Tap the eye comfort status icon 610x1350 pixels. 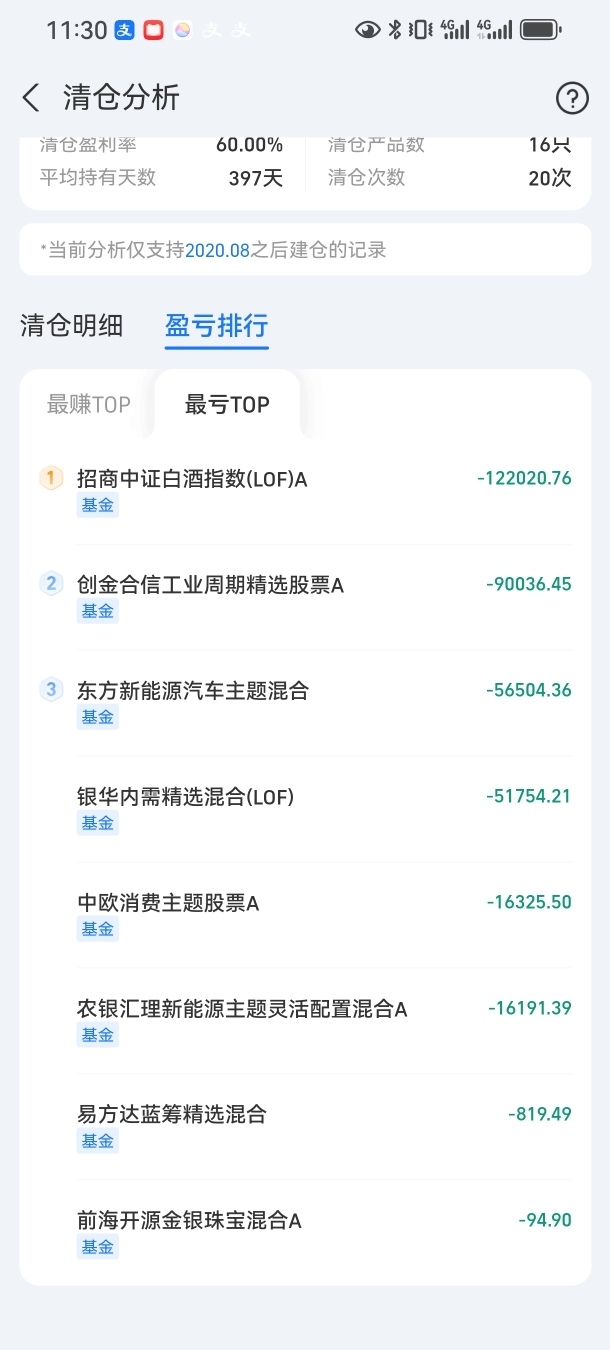[367, 30]
